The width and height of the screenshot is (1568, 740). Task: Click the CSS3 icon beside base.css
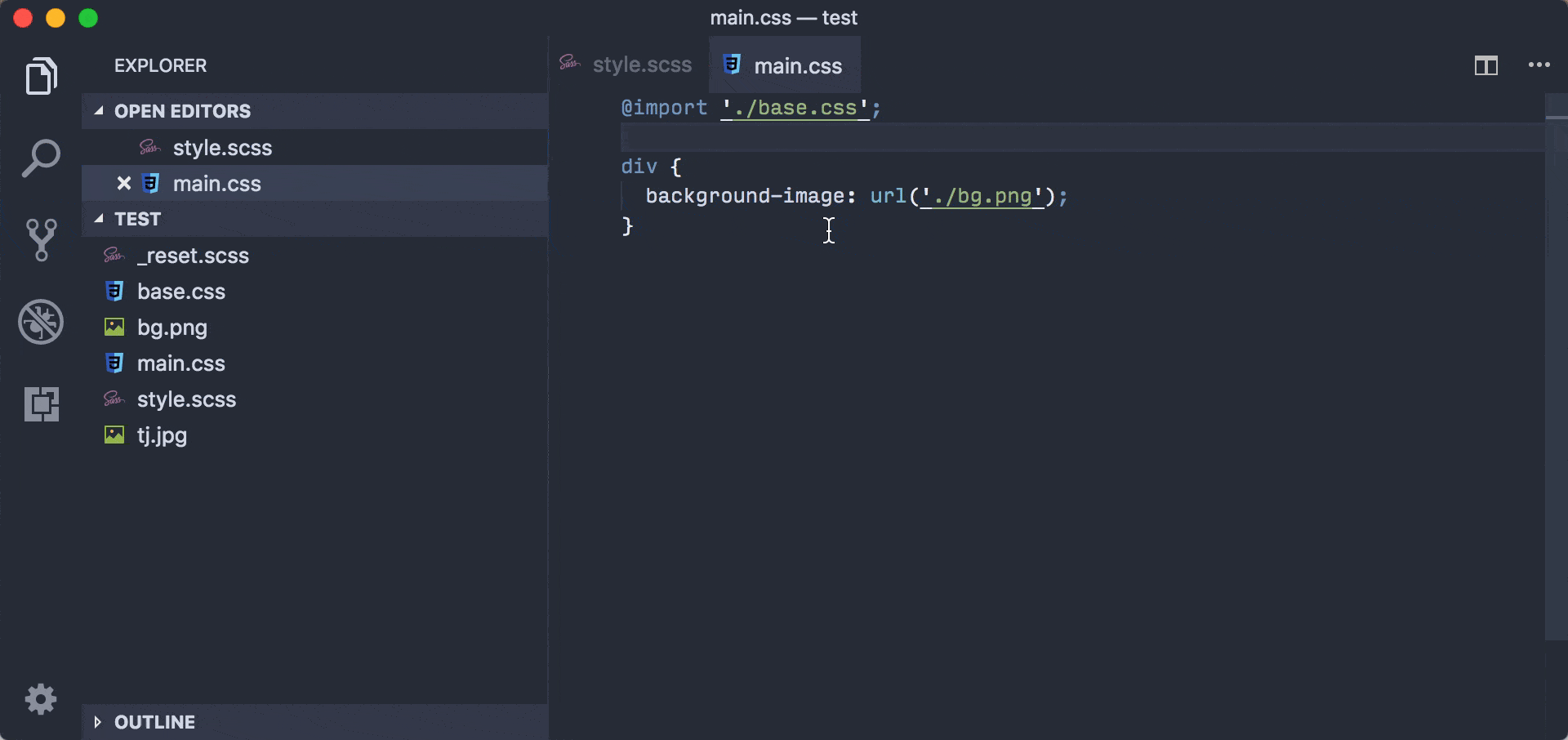[114, 292]
